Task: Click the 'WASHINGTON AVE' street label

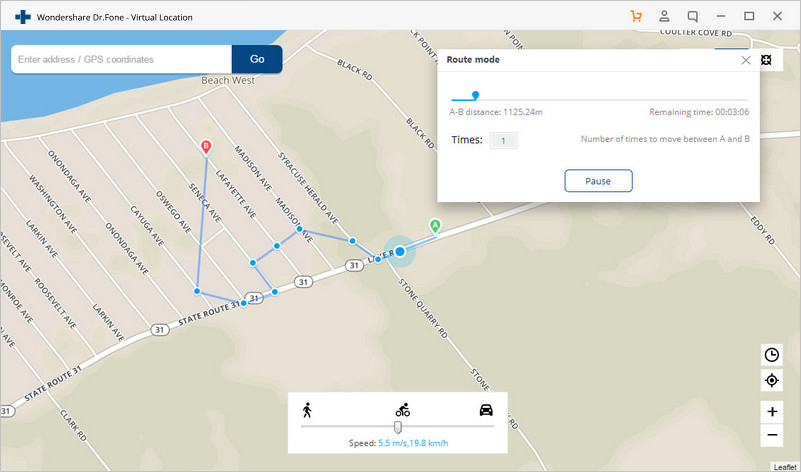Action: pos(53,205)
